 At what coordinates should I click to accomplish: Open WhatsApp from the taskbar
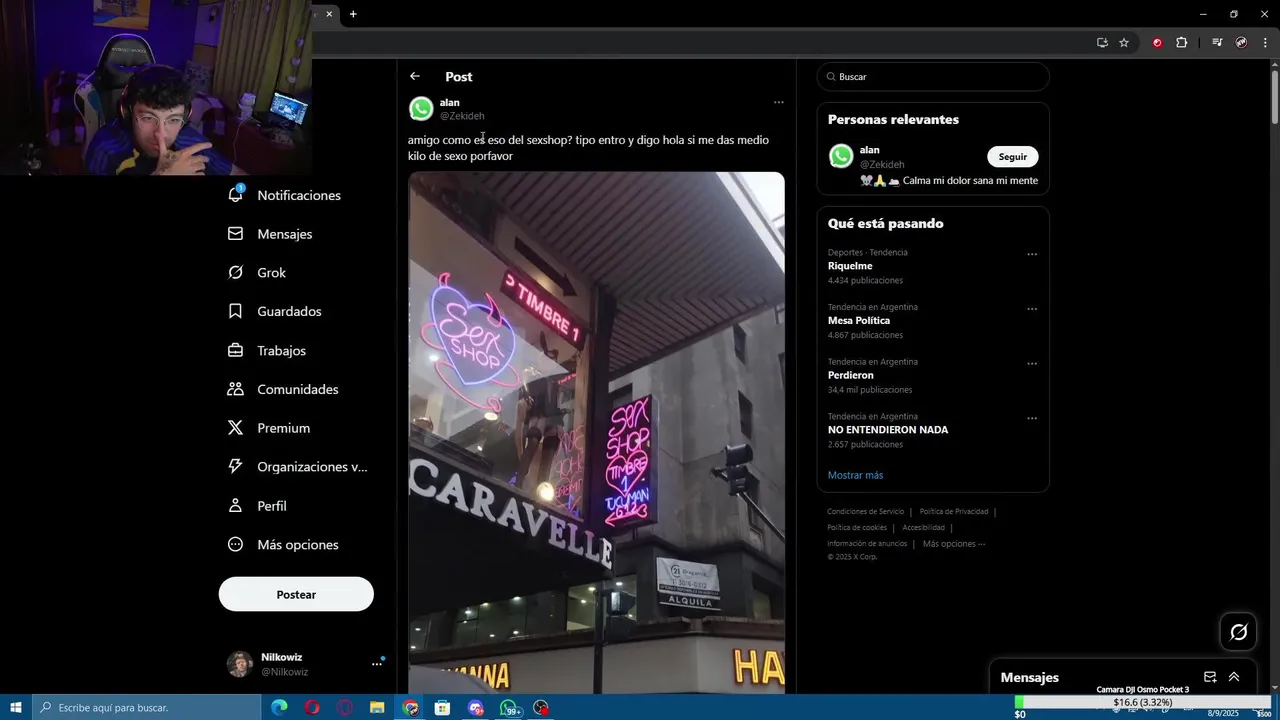pos(508,708)
